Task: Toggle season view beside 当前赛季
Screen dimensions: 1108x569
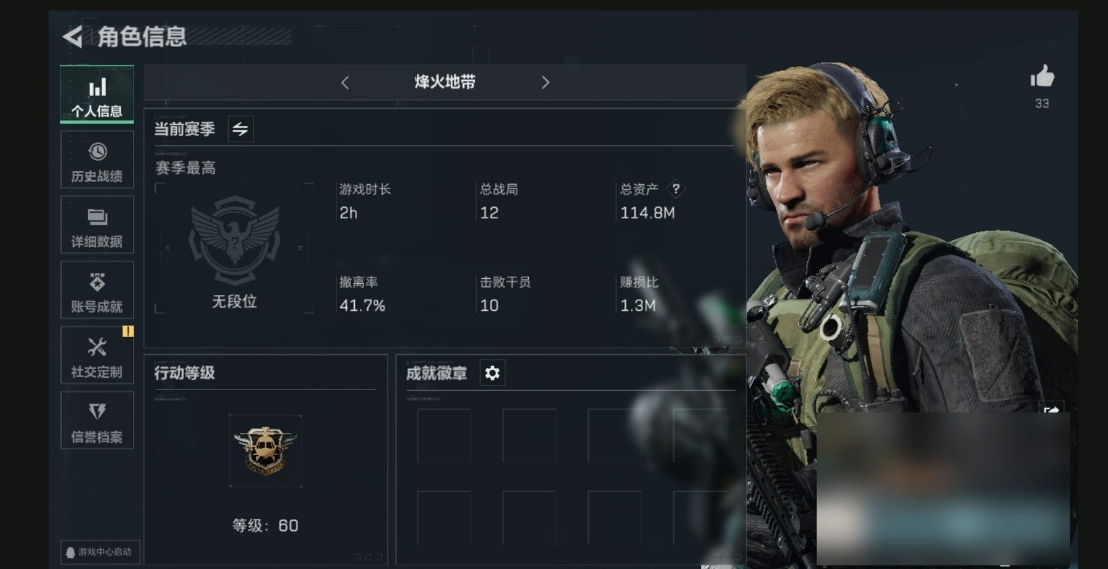Action: [x=240, y=129]
